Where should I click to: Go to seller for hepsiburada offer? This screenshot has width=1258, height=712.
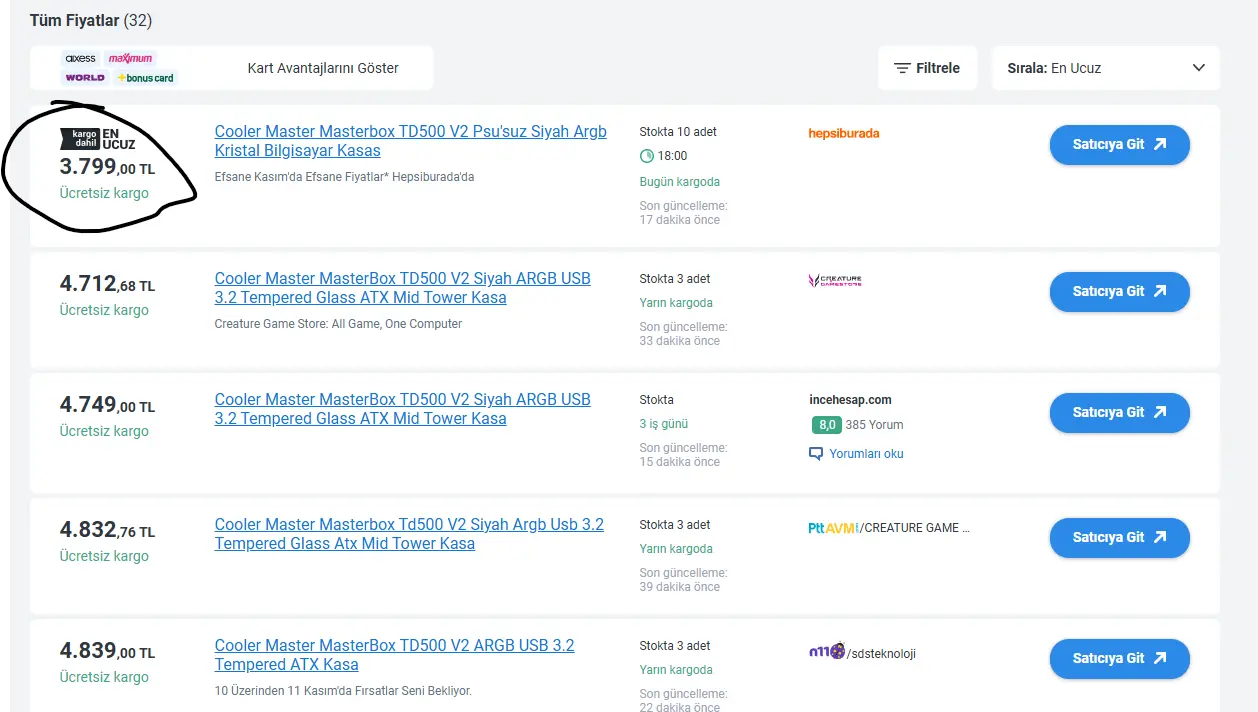(1119, 144)
